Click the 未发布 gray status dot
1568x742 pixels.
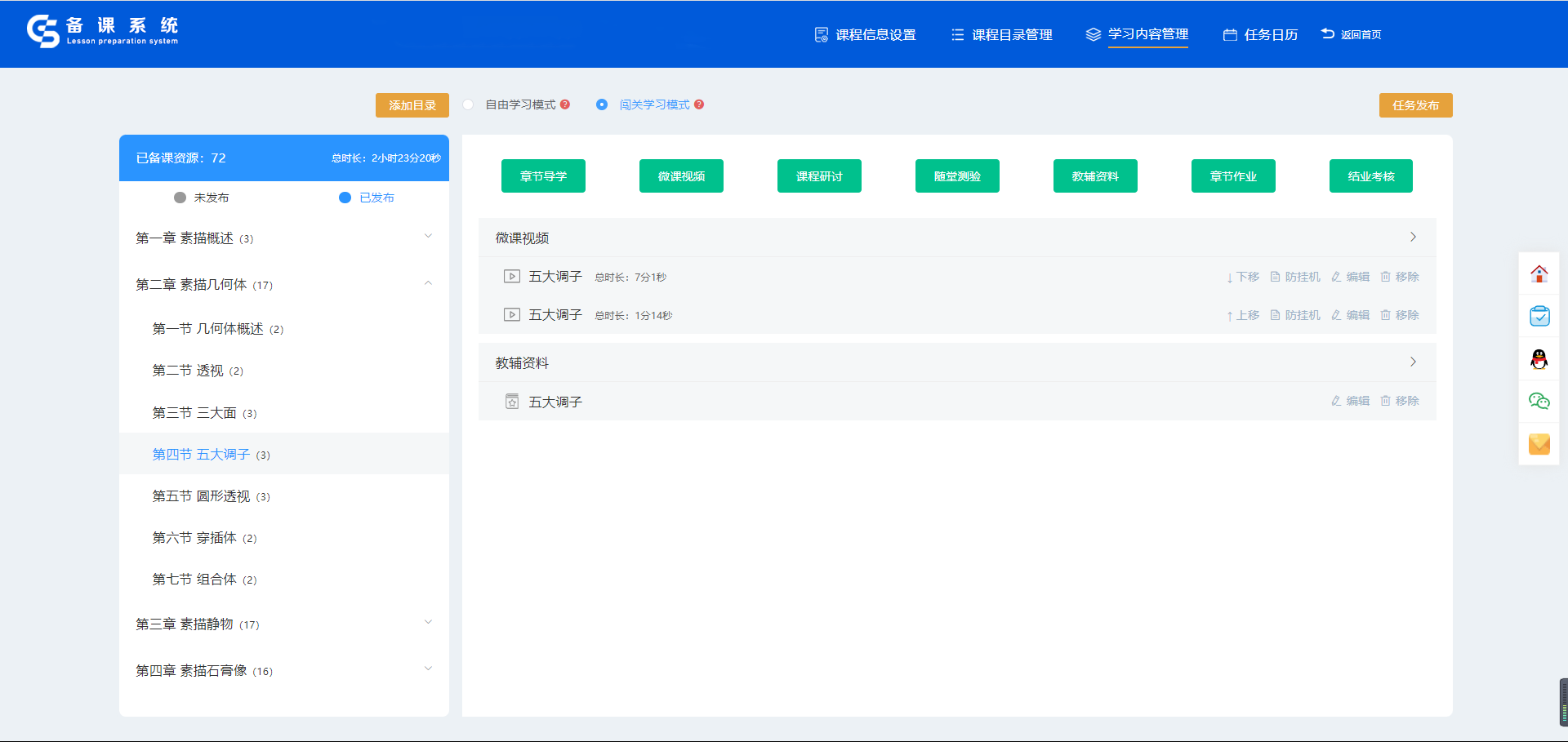point(180,198)
